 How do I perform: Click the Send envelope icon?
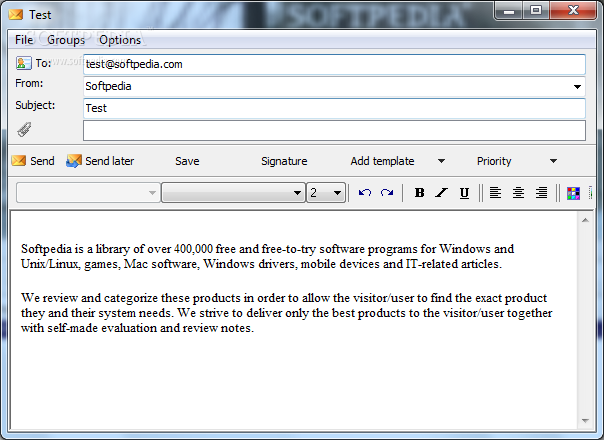[x=18, y=161]
